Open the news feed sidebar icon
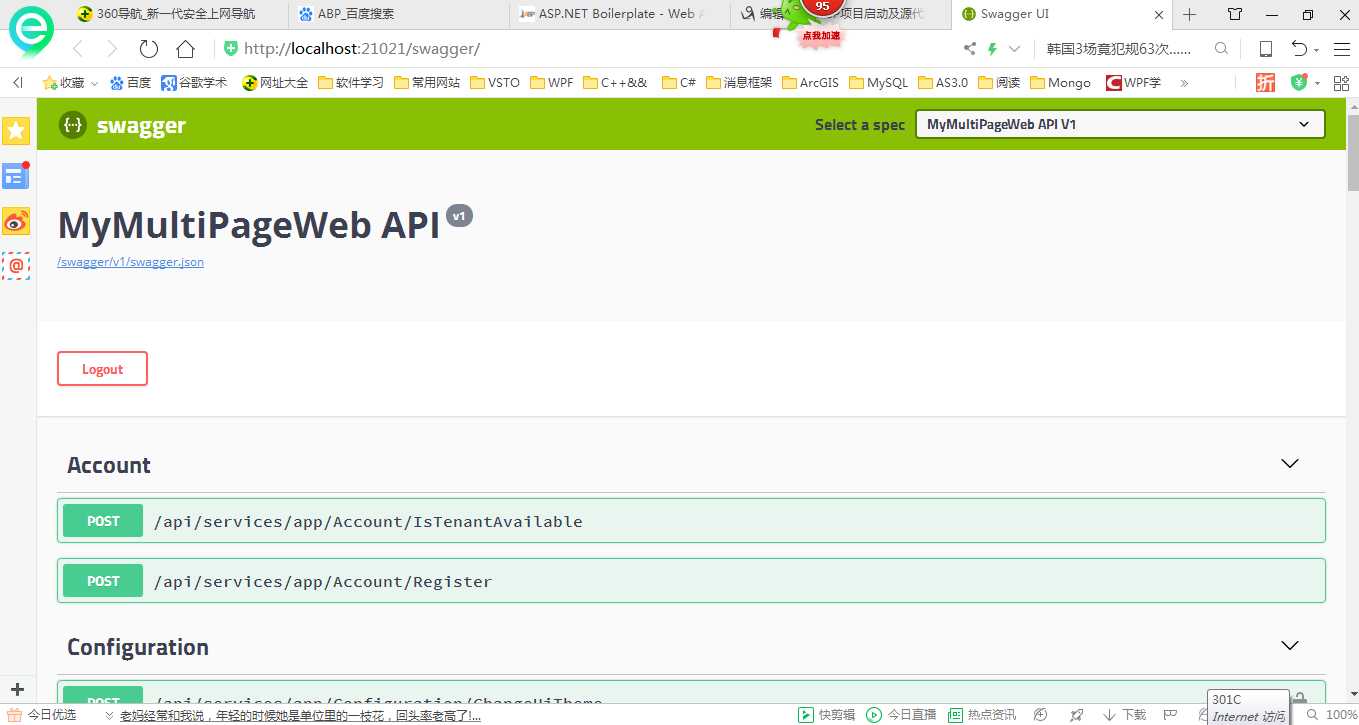Image resolution: width=1359 pixels, height=725 pixels. point(16,176)
